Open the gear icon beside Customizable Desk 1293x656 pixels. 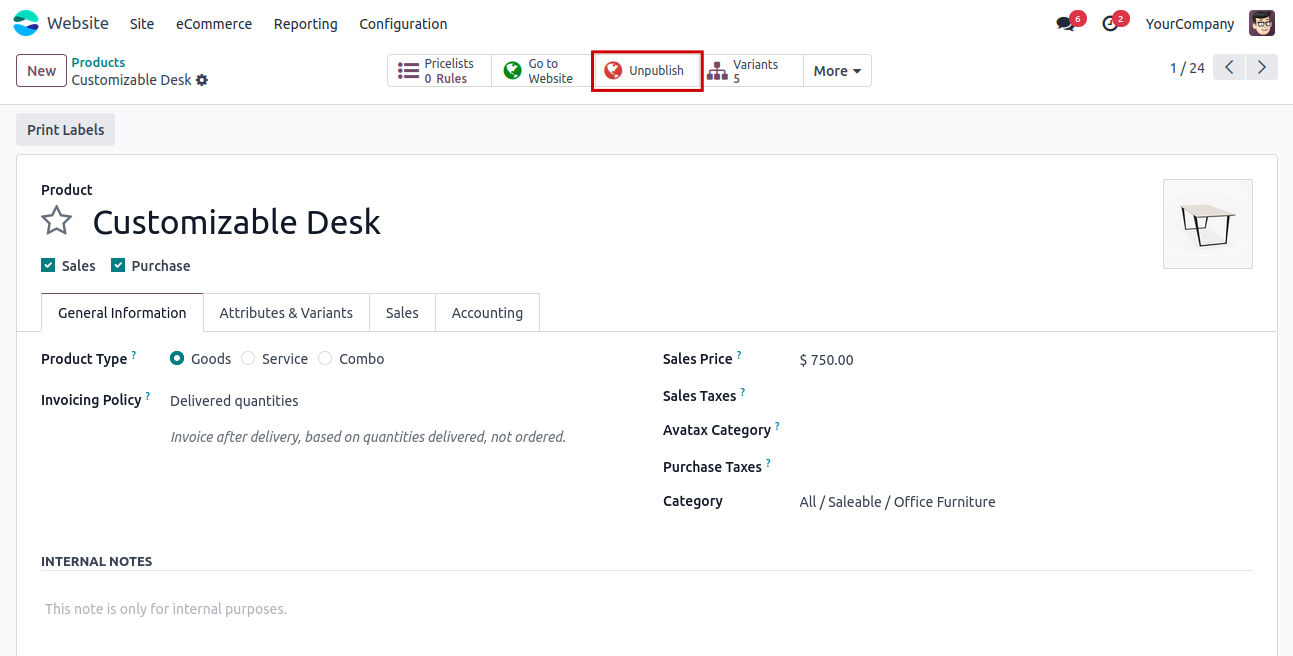click(202, 80)
